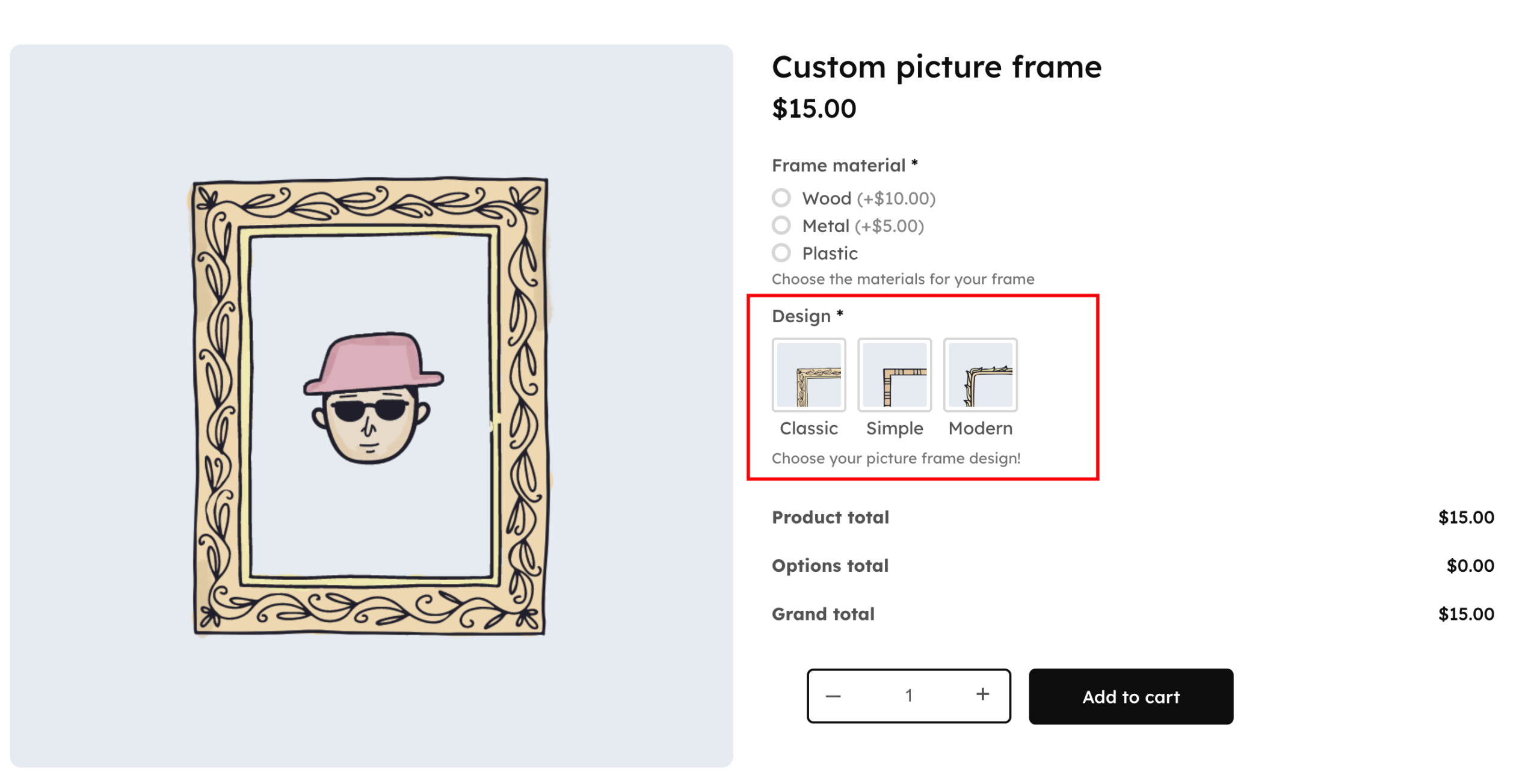The height and width of the screenshot is (784, 1540).
Task: Decrease quantity using the minus control
Action: (833, 696)
